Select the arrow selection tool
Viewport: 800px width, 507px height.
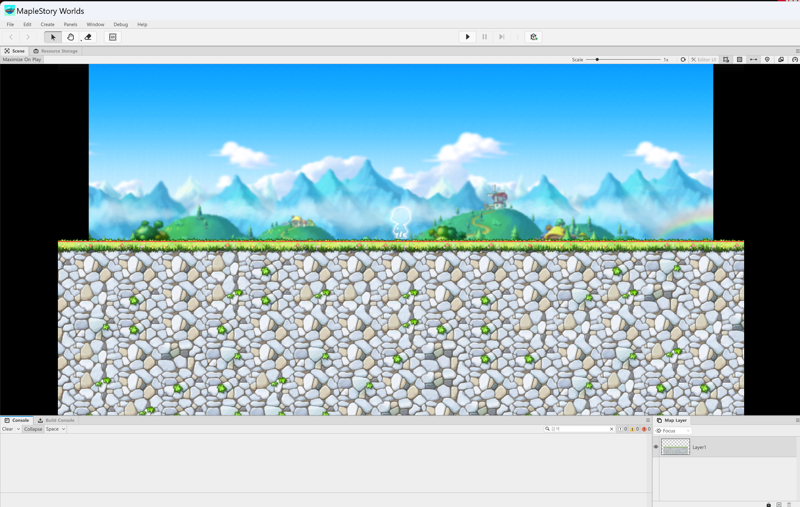(x=53, y=37)
